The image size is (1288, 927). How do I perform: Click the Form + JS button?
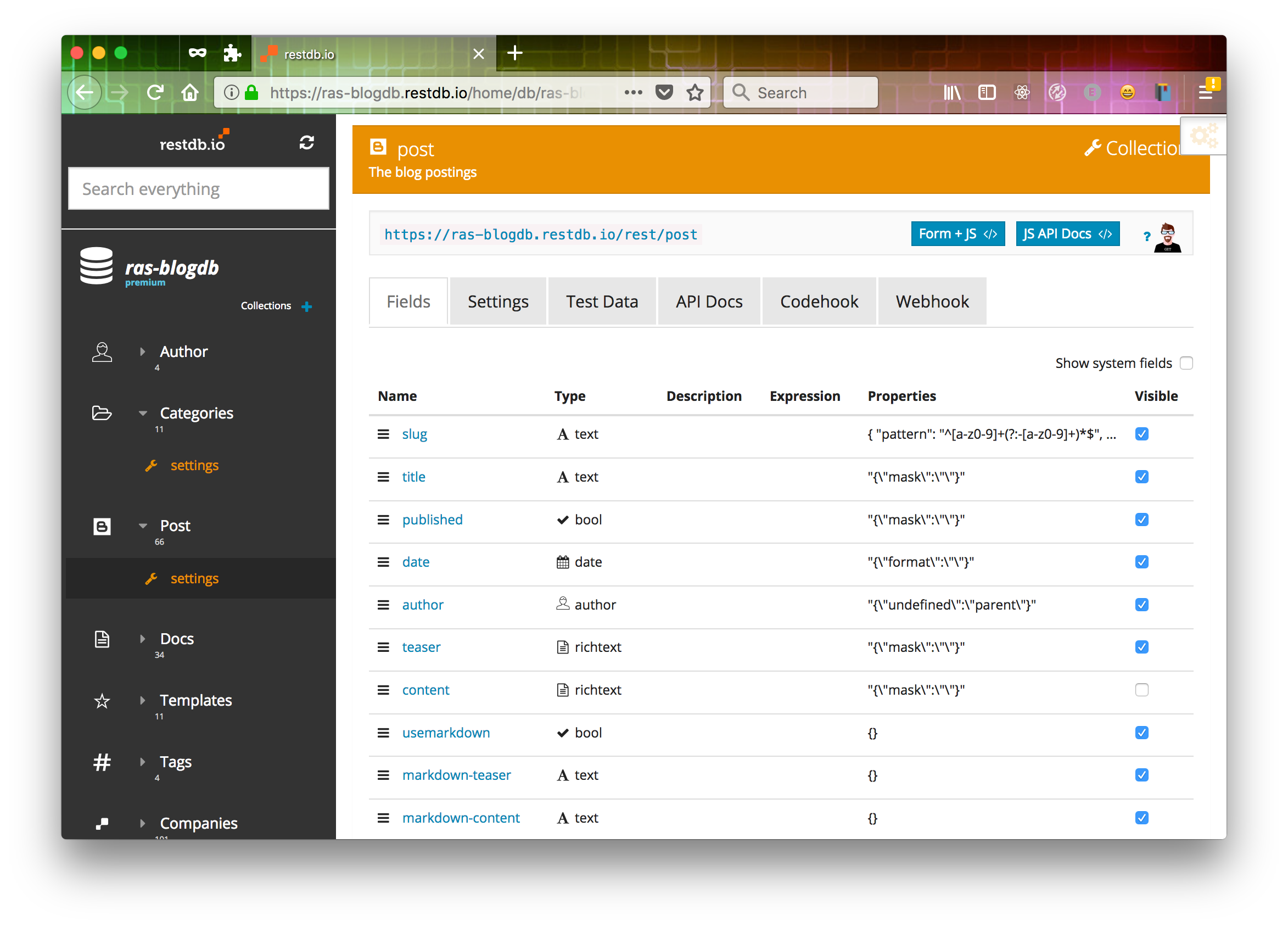point(957,233)
